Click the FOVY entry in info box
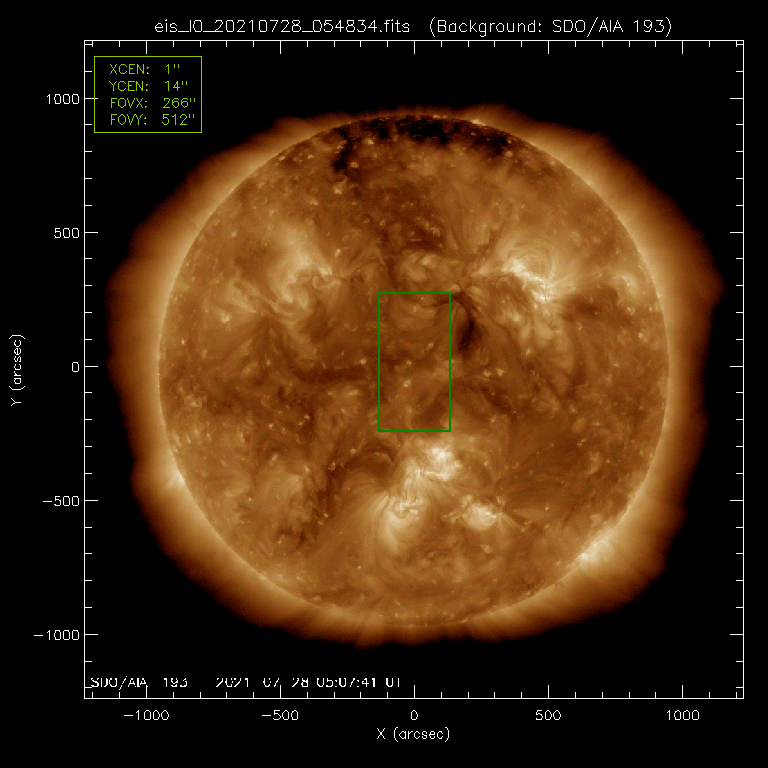The height and width of the screenshot is (768, 768). [147, 121]
